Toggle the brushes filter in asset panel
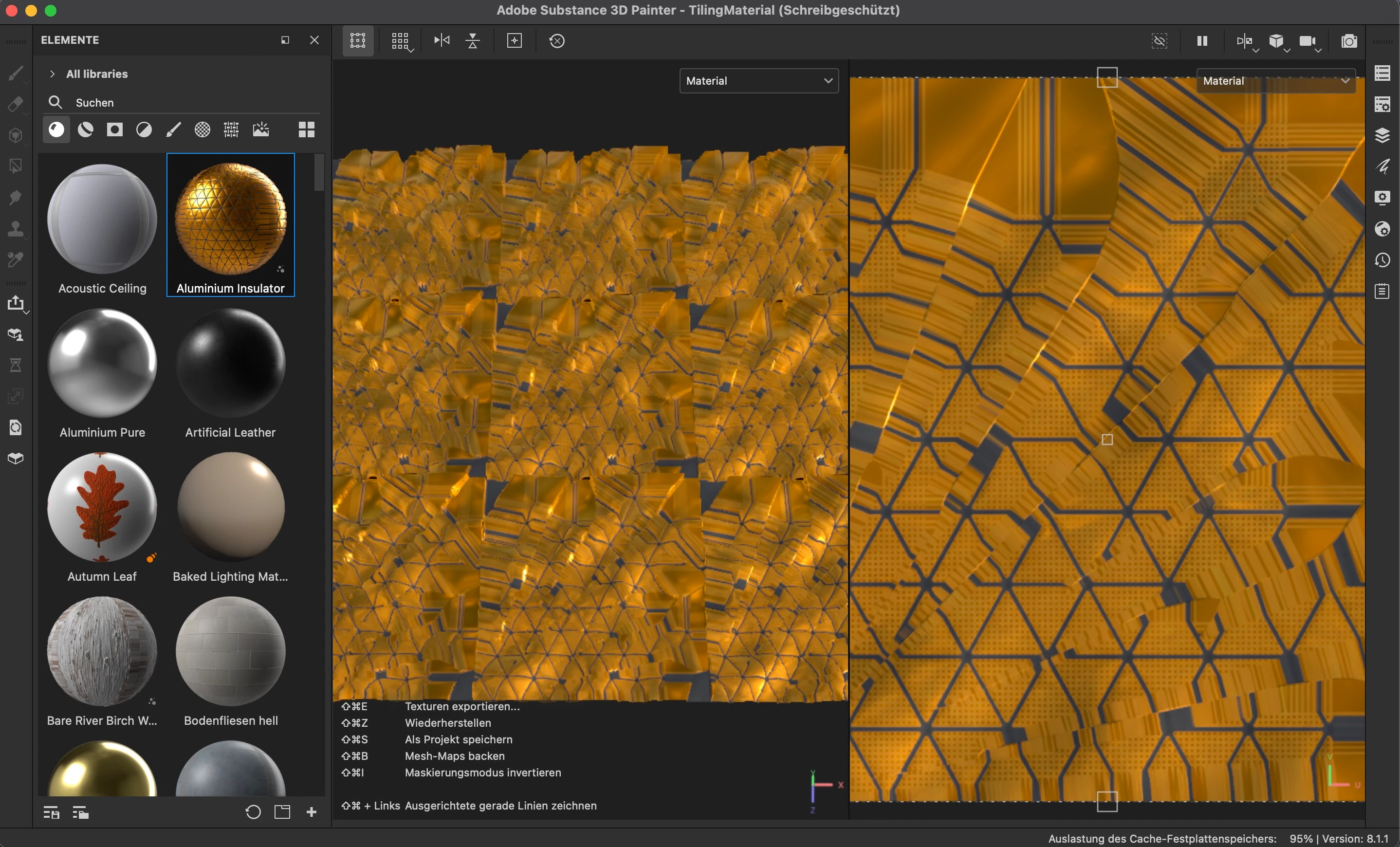Image resolution: width=1400 pixels, height=847 pixels. [173, 130]
